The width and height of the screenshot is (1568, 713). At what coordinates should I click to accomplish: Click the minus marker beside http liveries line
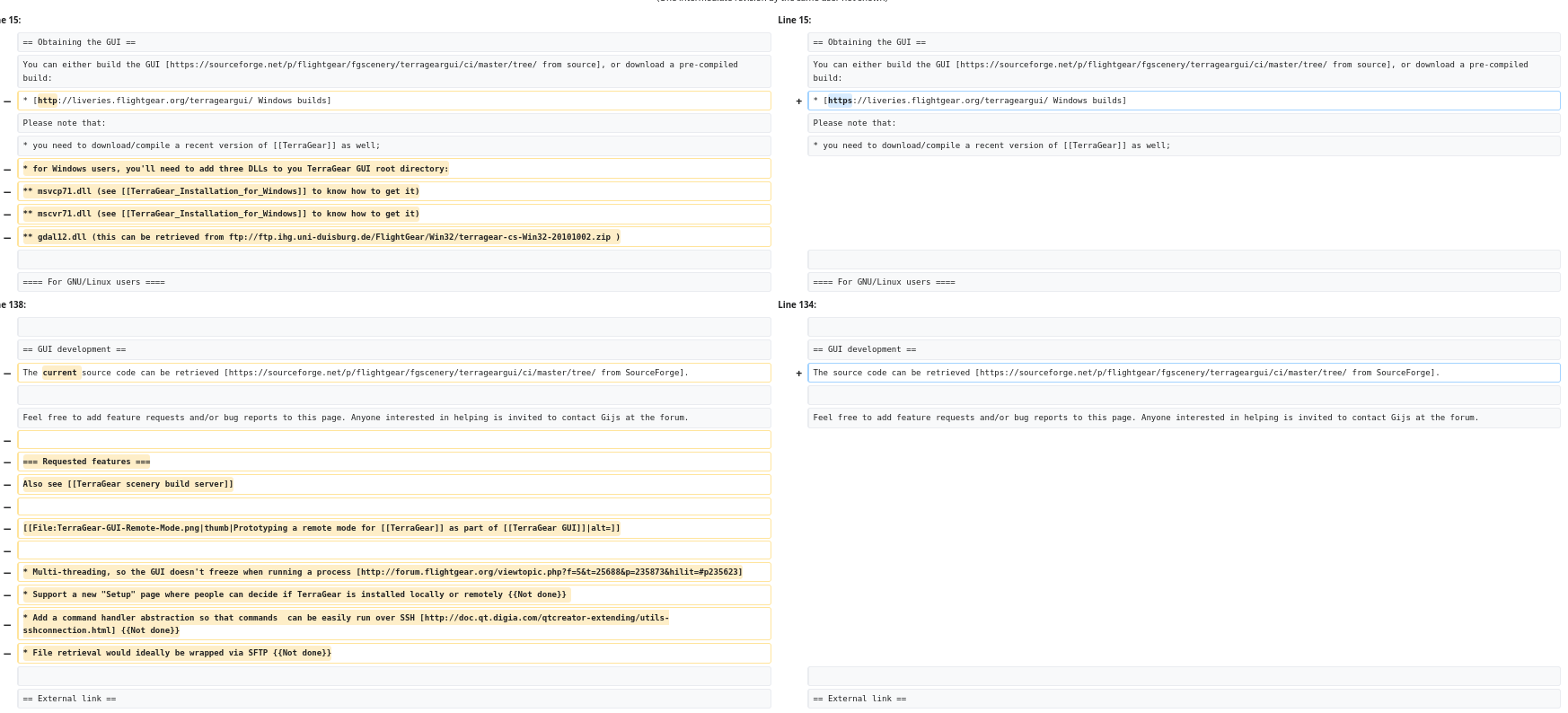point(7,101)
